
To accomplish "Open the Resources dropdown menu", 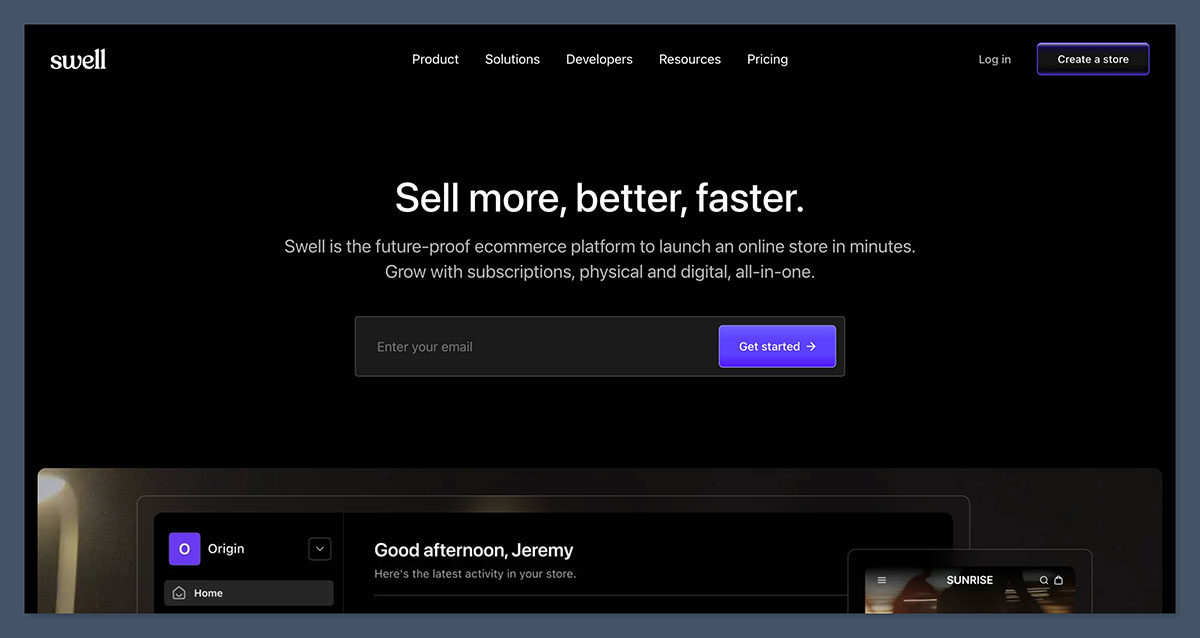I will (690, 59).
